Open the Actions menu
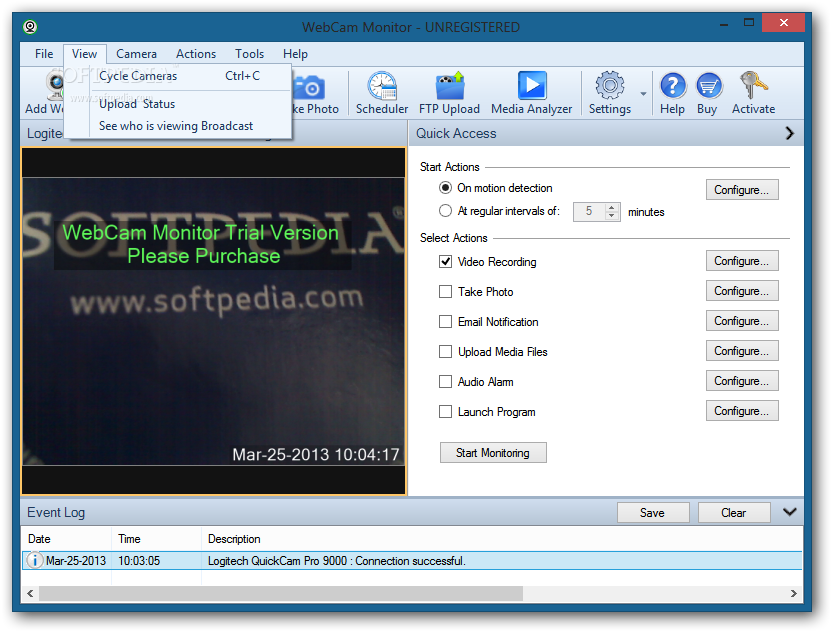 [x=196, y=54]
